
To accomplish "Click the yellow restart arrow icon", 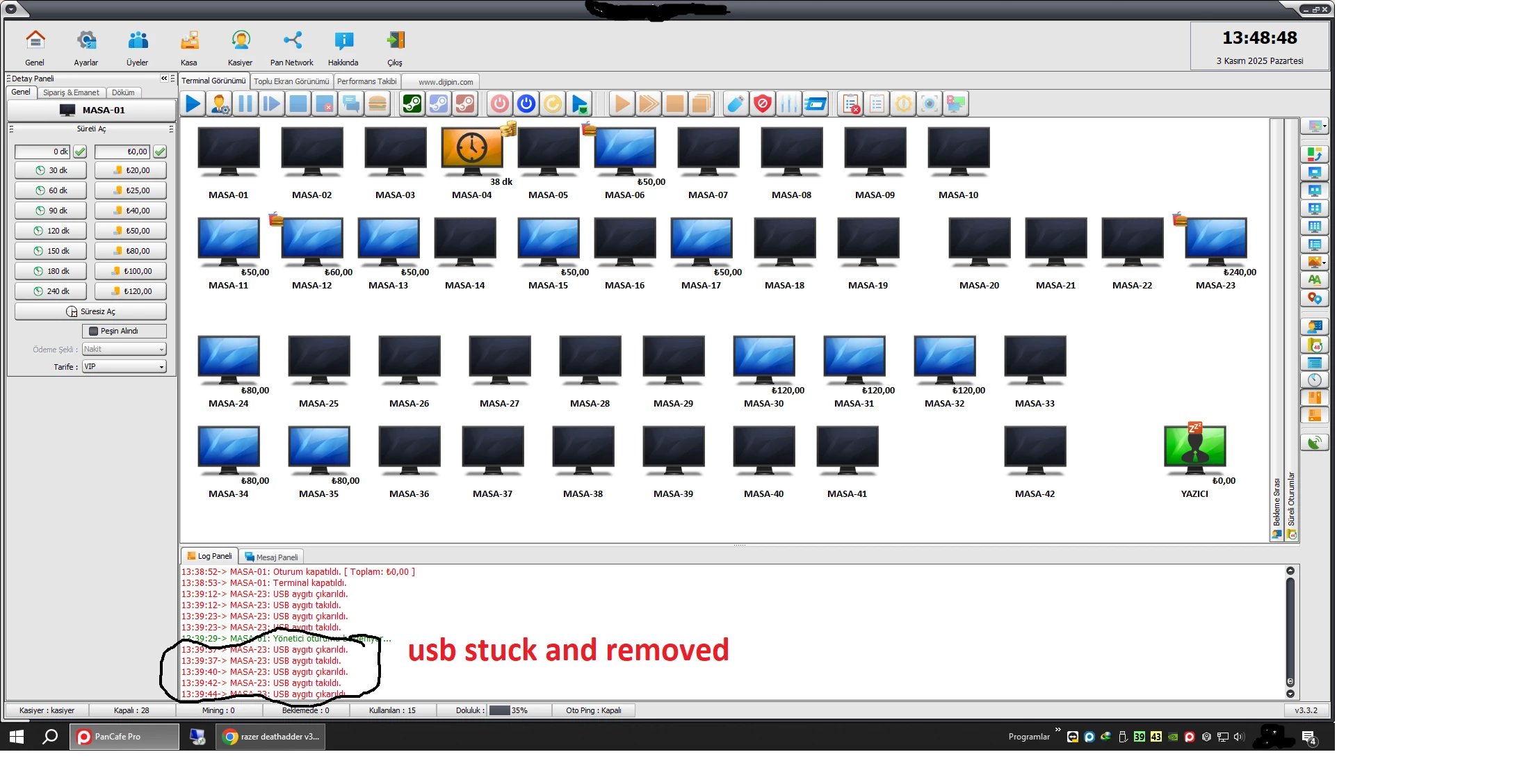I will click(553, 104).
